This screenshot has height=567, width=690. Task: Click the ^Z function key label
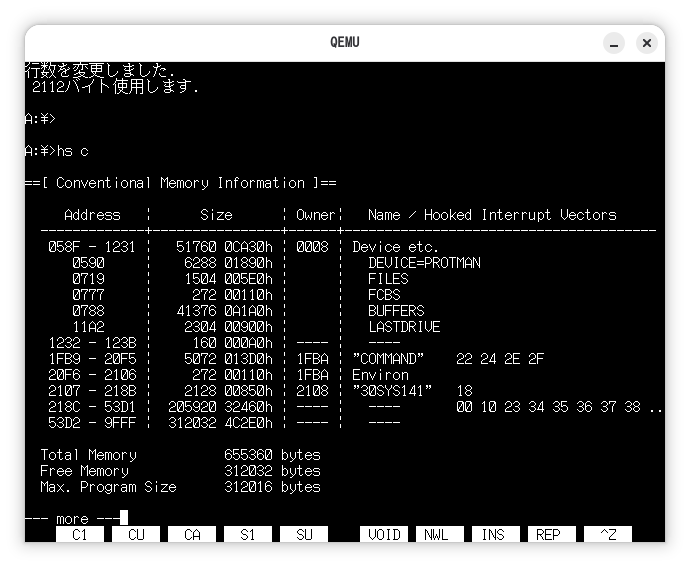[x=608, y=534]
